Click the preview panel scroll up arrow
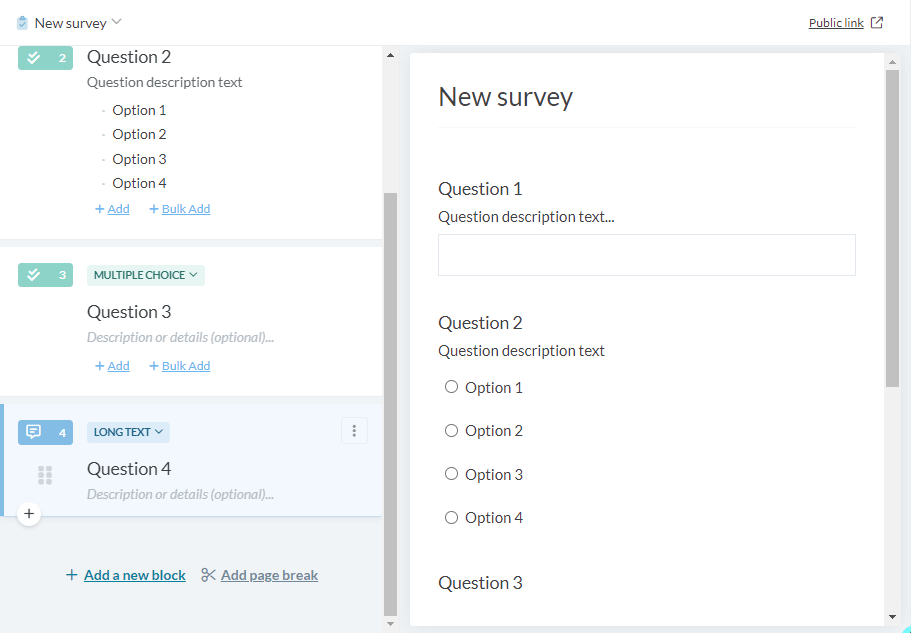 892,61
